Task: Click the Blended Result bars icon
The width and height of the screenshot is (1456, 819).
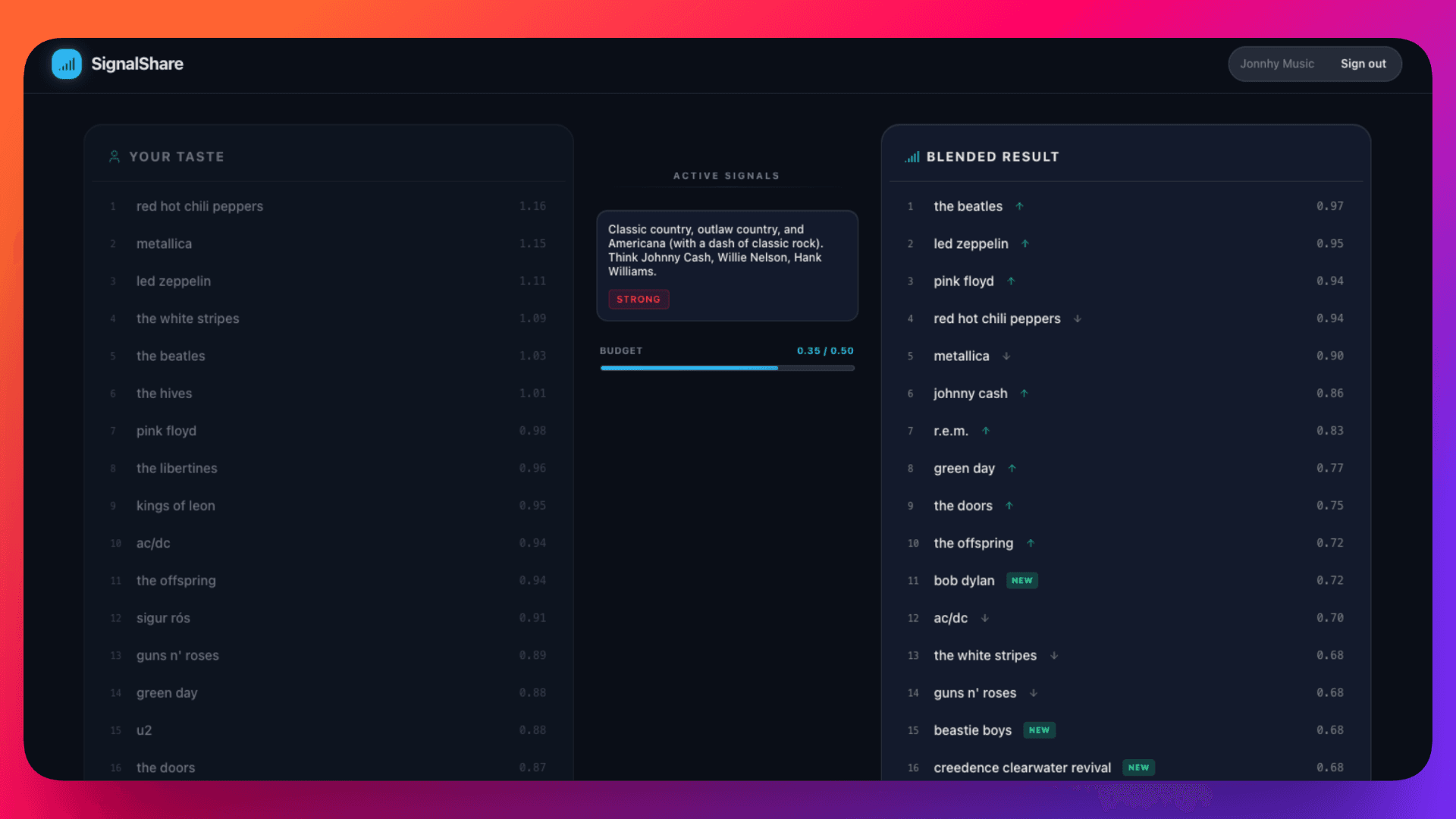Action: pos(912,157)
